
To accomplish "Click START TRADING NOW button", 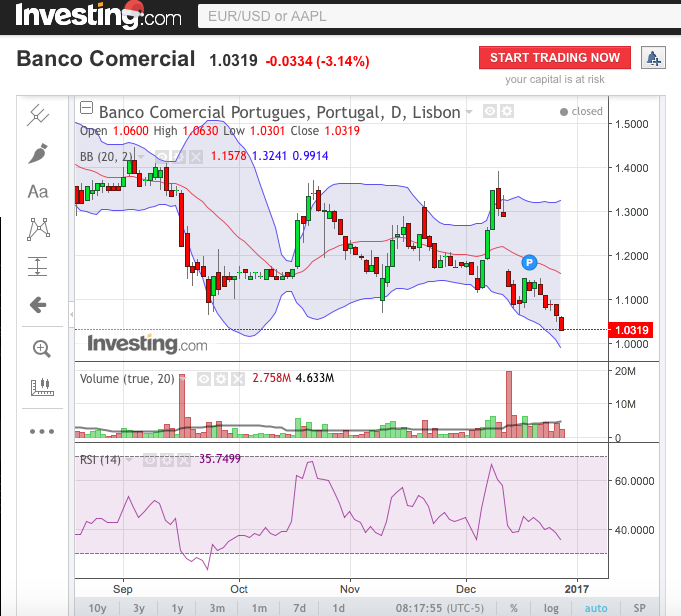I will coord(555,57).
